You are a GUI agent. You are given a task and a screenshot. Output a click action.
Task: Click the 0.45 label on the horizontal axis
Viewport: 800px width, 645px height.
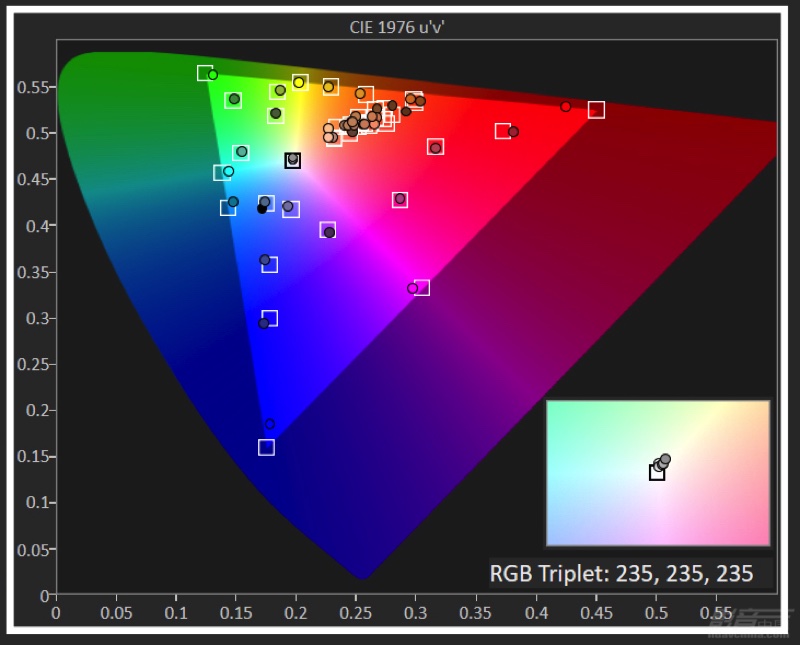(x=596, y=613)
